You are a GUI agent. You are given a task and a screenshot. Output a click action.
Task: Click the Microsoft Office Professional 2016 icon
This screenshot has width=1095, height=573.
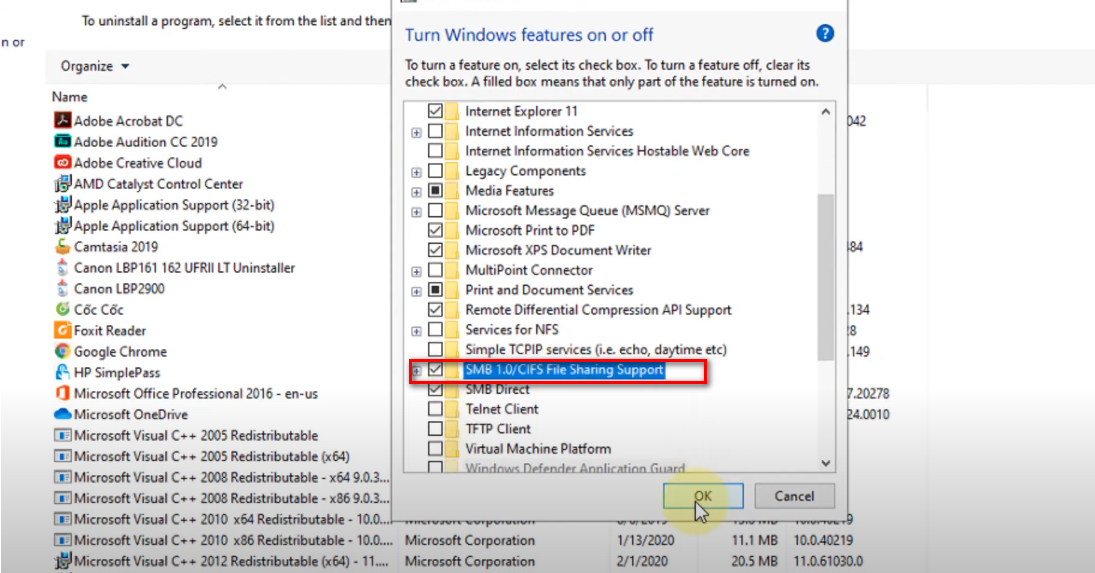tap(63, 393)
